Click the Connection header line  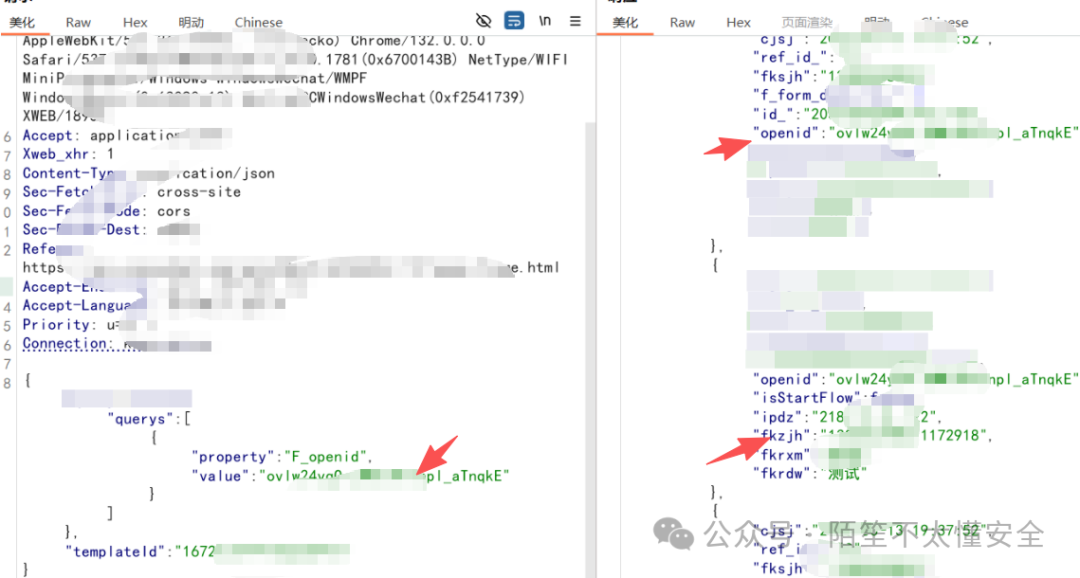(x=117, y=343)
